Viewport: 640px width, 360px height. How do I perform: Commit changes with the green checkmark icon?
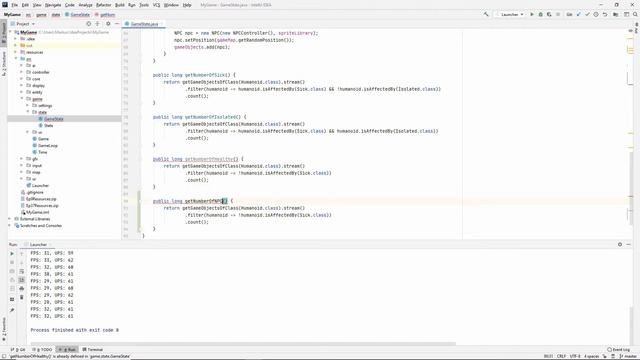587,14
